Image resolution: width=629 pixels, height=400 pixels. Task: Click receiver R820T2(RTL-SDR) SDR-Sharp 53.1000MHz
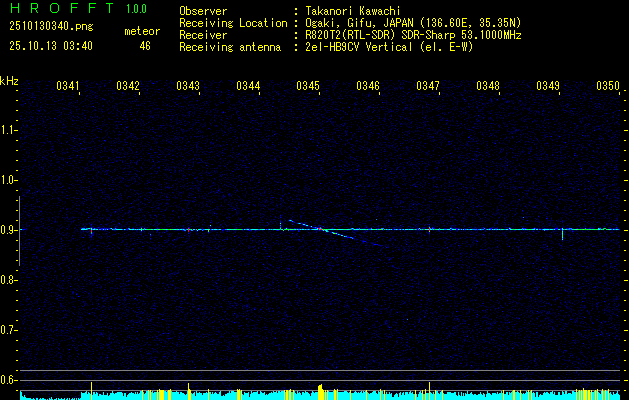click(x=413, y=35)
